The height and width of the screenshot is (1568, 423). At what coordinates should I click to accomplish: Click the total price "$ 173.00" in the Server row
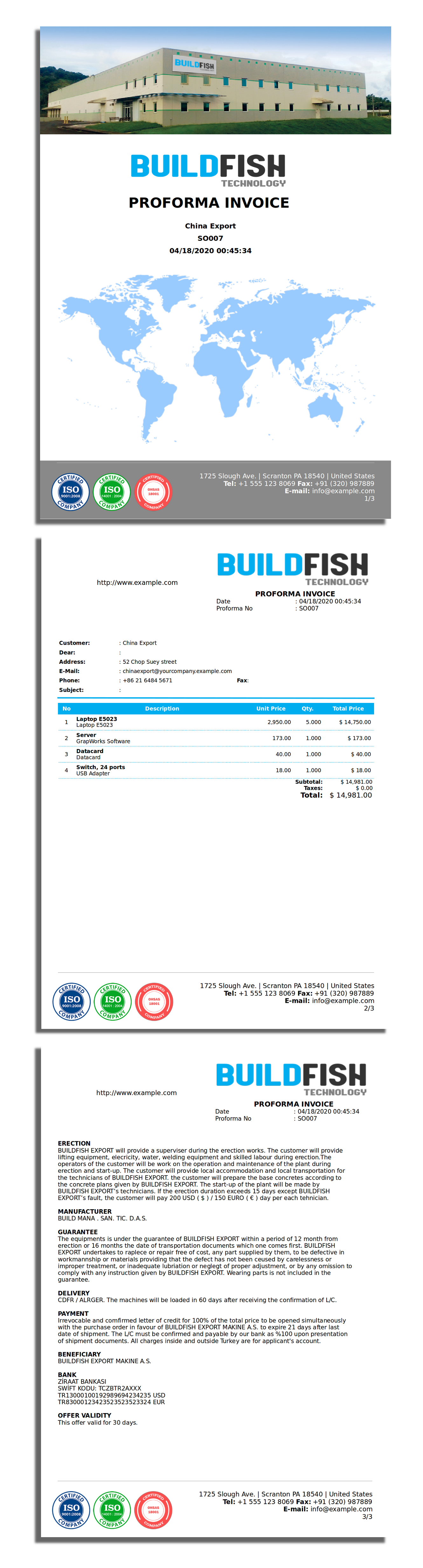pyautogui.click(x=359, y=738)
